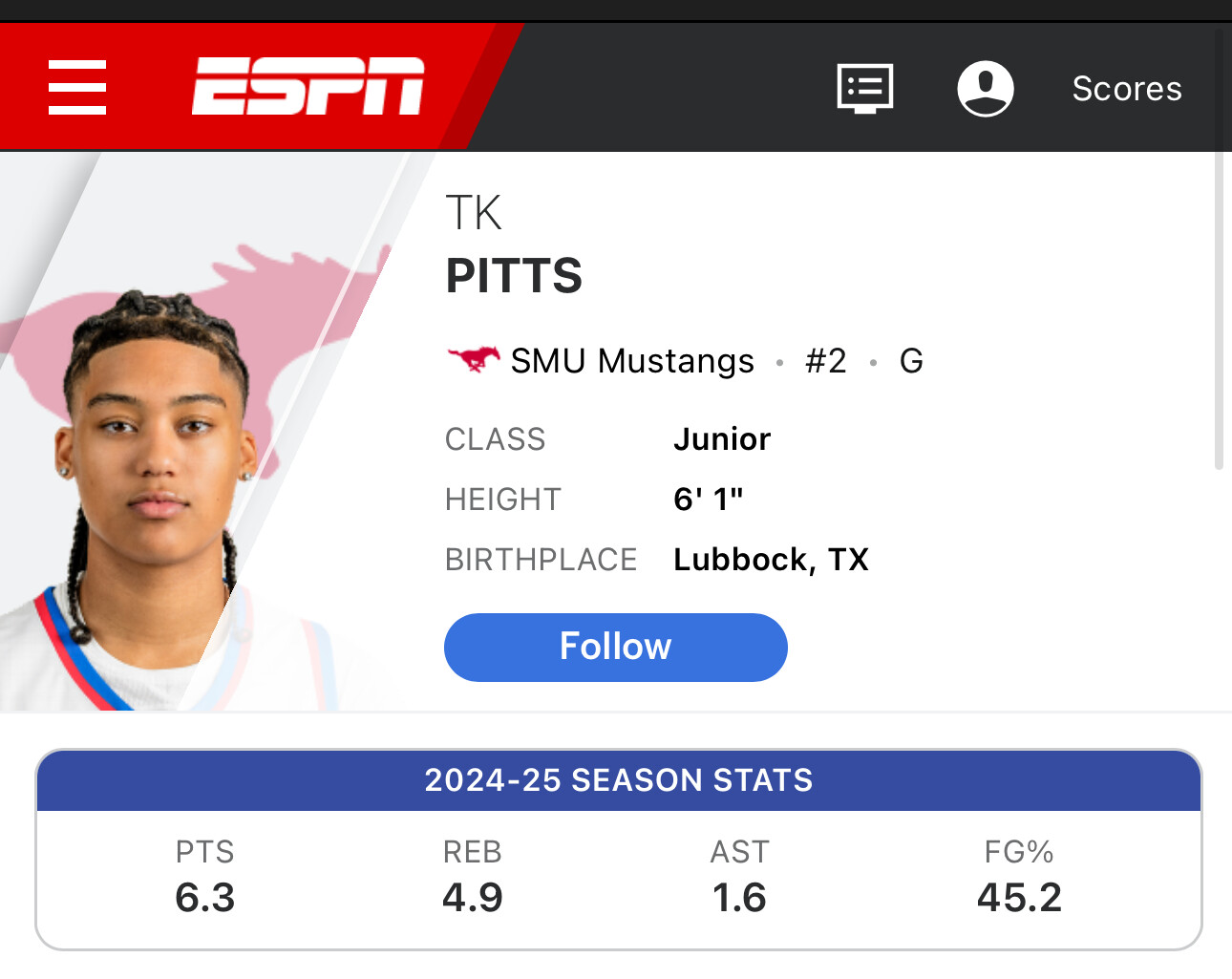Select the 2024-25 Season Stats header
1232x979 pixels.
pos(619,780)
